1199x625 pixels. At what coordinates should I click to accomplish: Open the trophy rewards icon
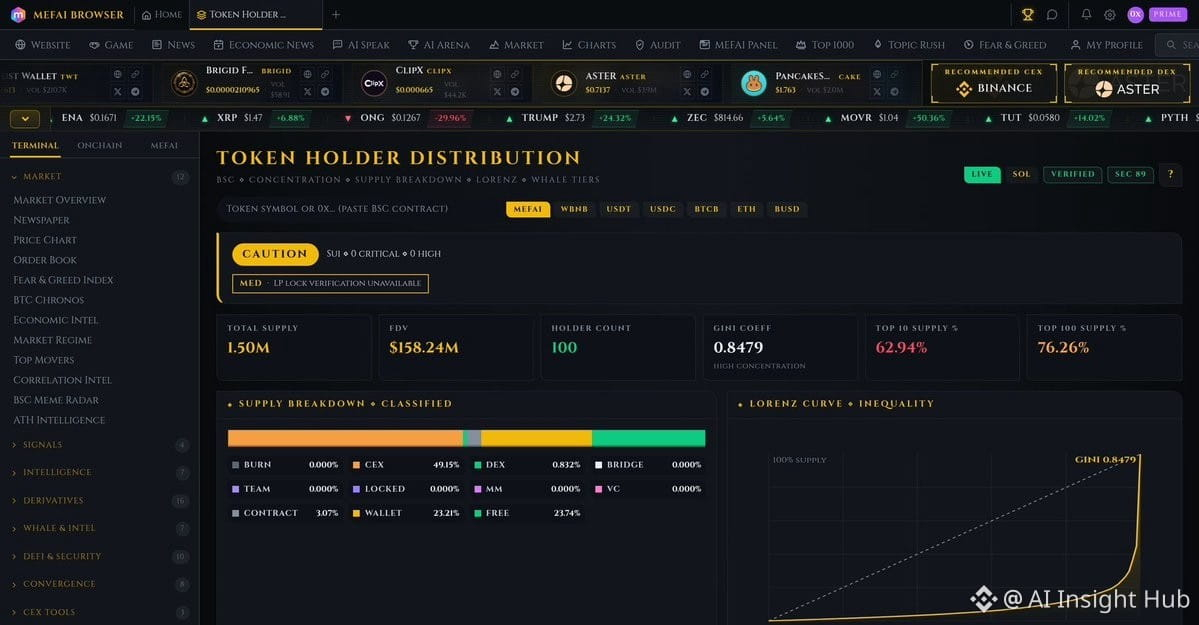(x=1027, y=15)
